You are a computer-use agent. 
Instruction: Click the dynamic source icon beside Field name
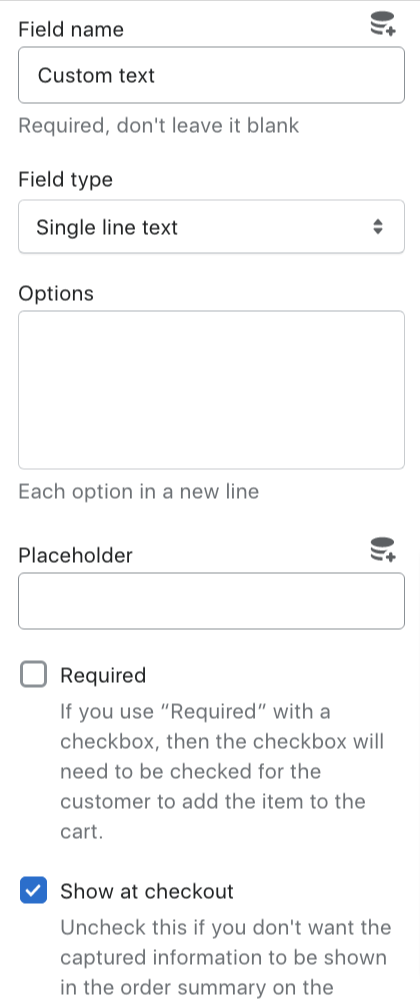tap(383, 24)
